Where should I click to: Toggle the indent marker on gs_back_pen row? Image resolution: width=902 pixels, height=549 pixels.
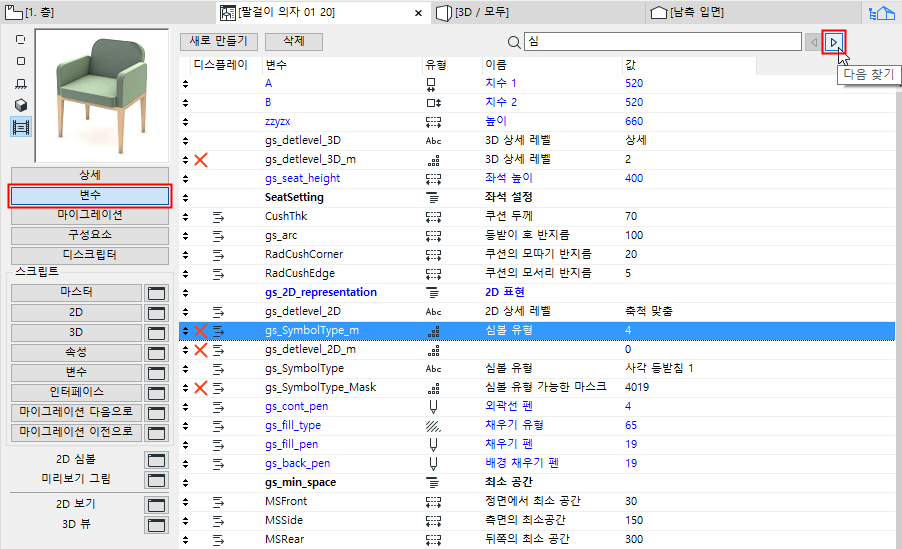(x=218, y=464)
